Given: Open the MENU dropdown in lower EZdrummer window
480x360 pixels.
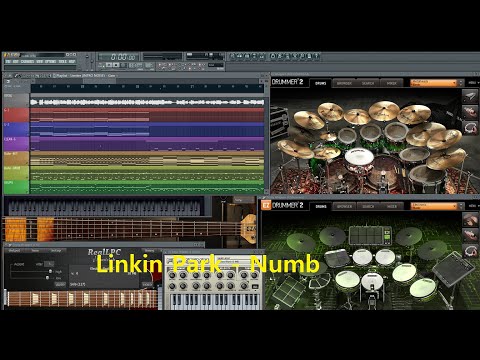Looking at the screenshot, I should 473,206.
